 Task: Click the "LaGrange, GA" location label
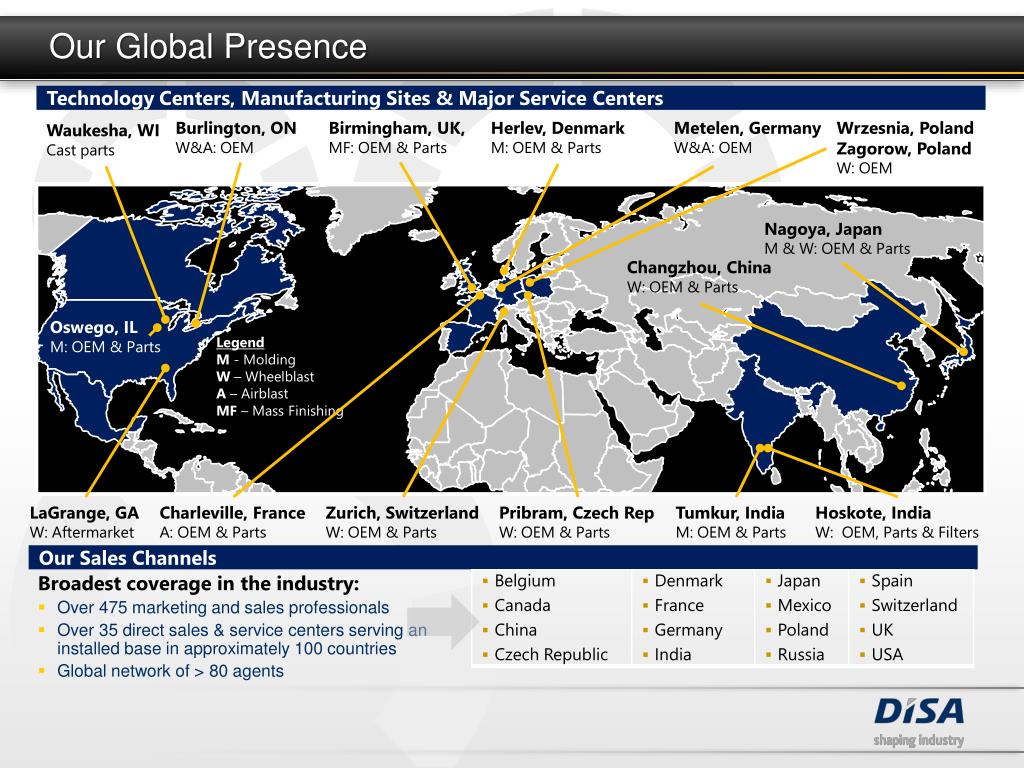pyautogui.click(x=84, y=513)
